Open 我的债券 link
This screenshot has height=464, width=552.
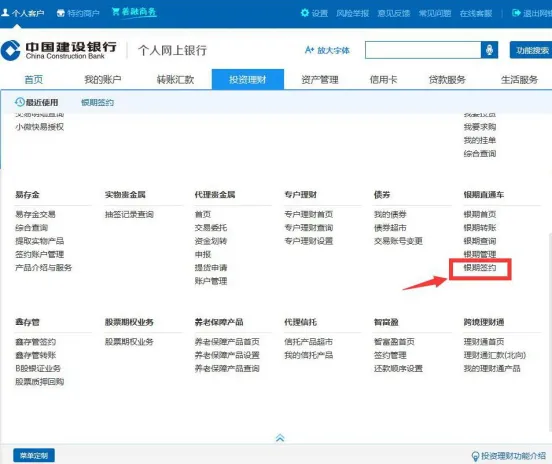tap(390, 214)
